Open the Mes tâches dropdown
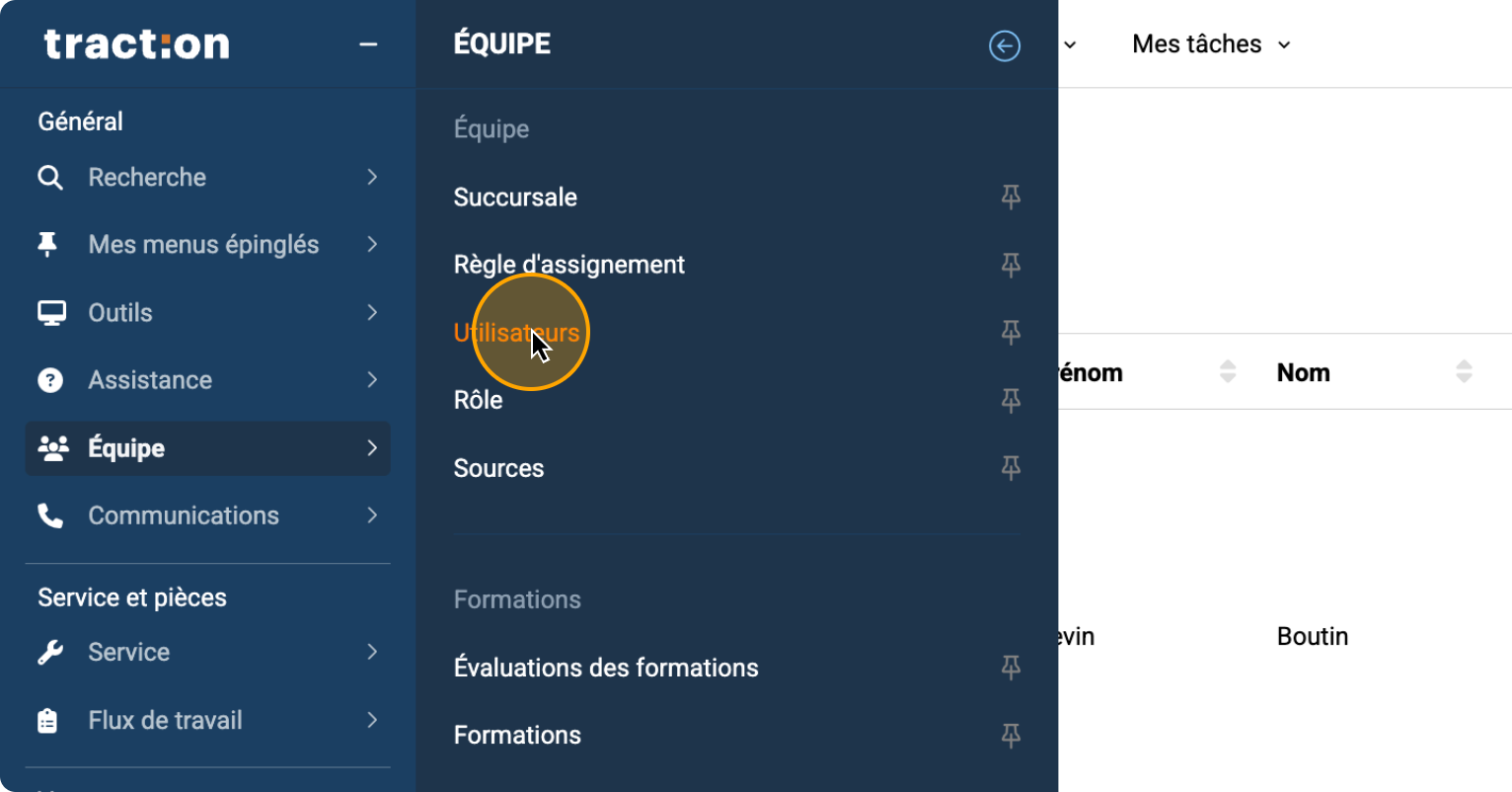 click(1211, 44)
